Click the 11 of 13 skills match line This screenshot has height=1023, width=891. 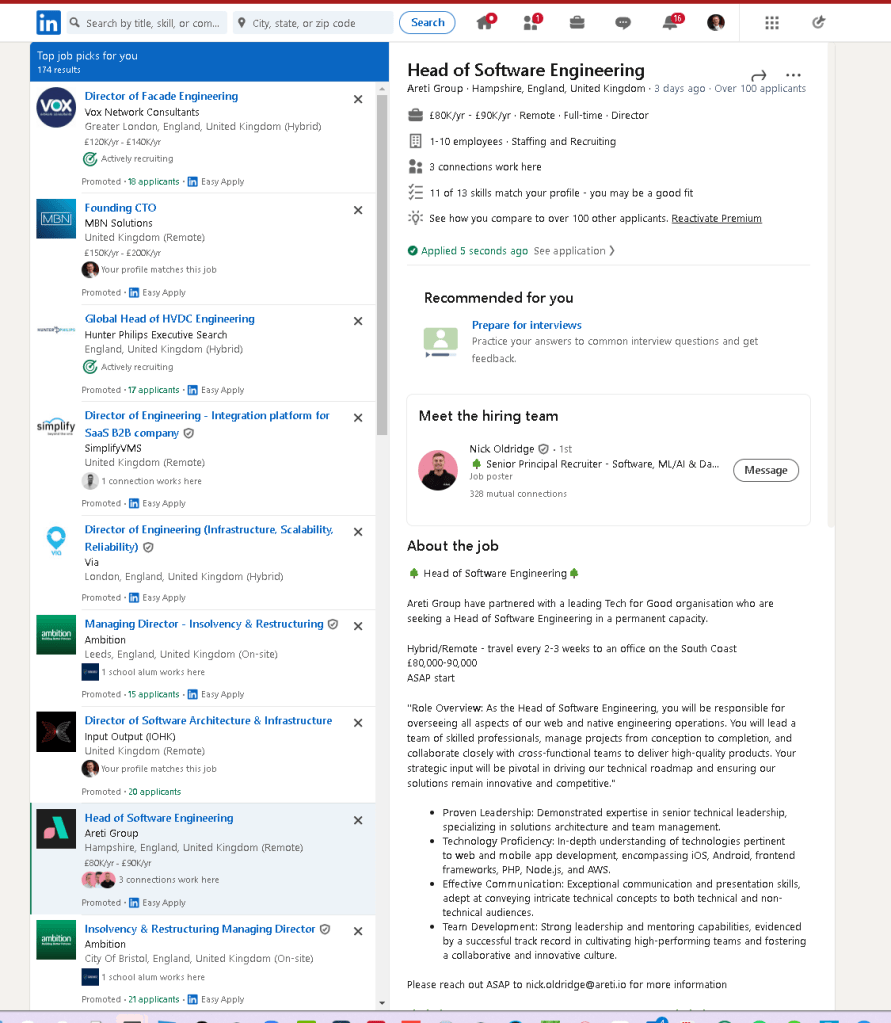[561, 193]
